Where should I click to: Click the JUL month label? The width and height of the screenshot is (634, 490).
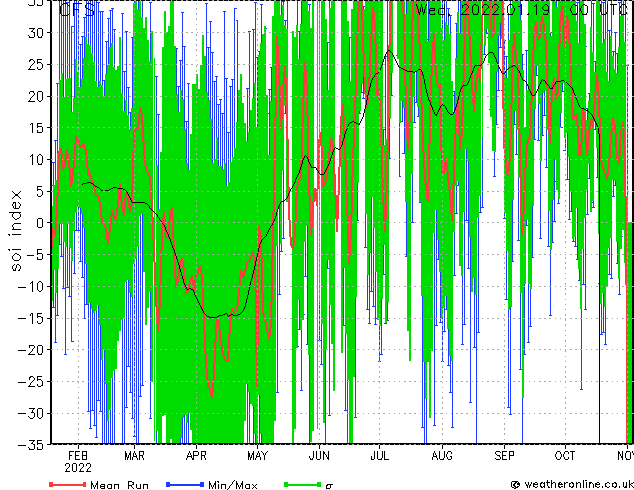tap(379, 456)
